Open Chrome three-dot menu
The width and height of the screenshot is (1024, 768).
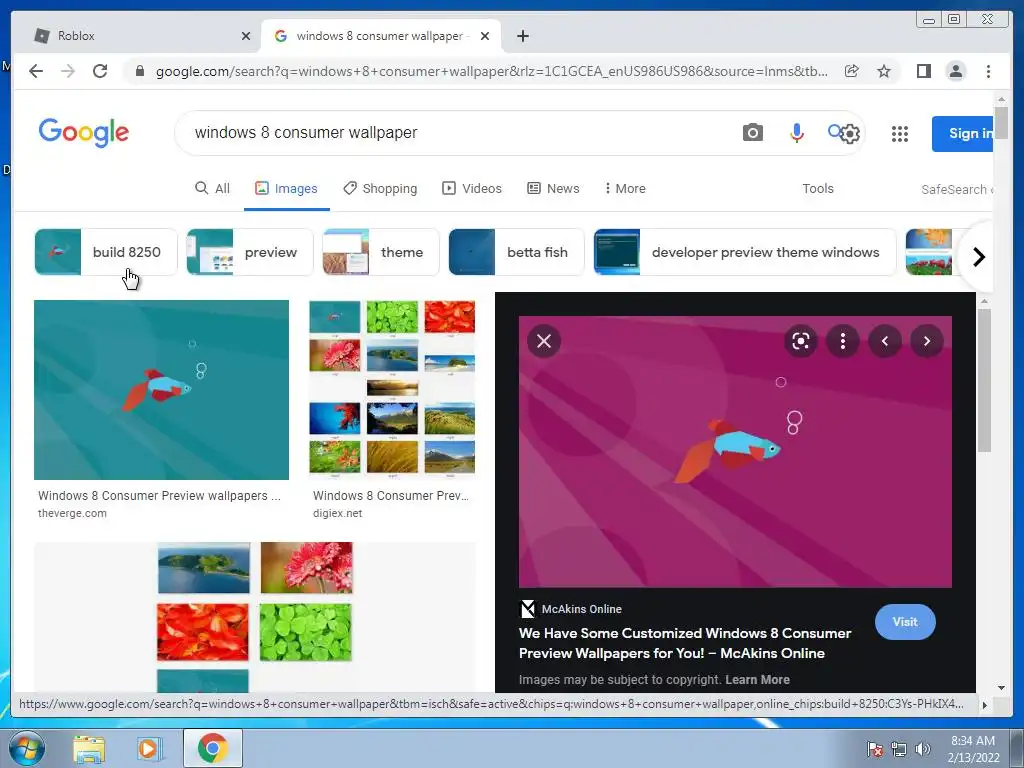pyautogui.click(x=988, y=71)
